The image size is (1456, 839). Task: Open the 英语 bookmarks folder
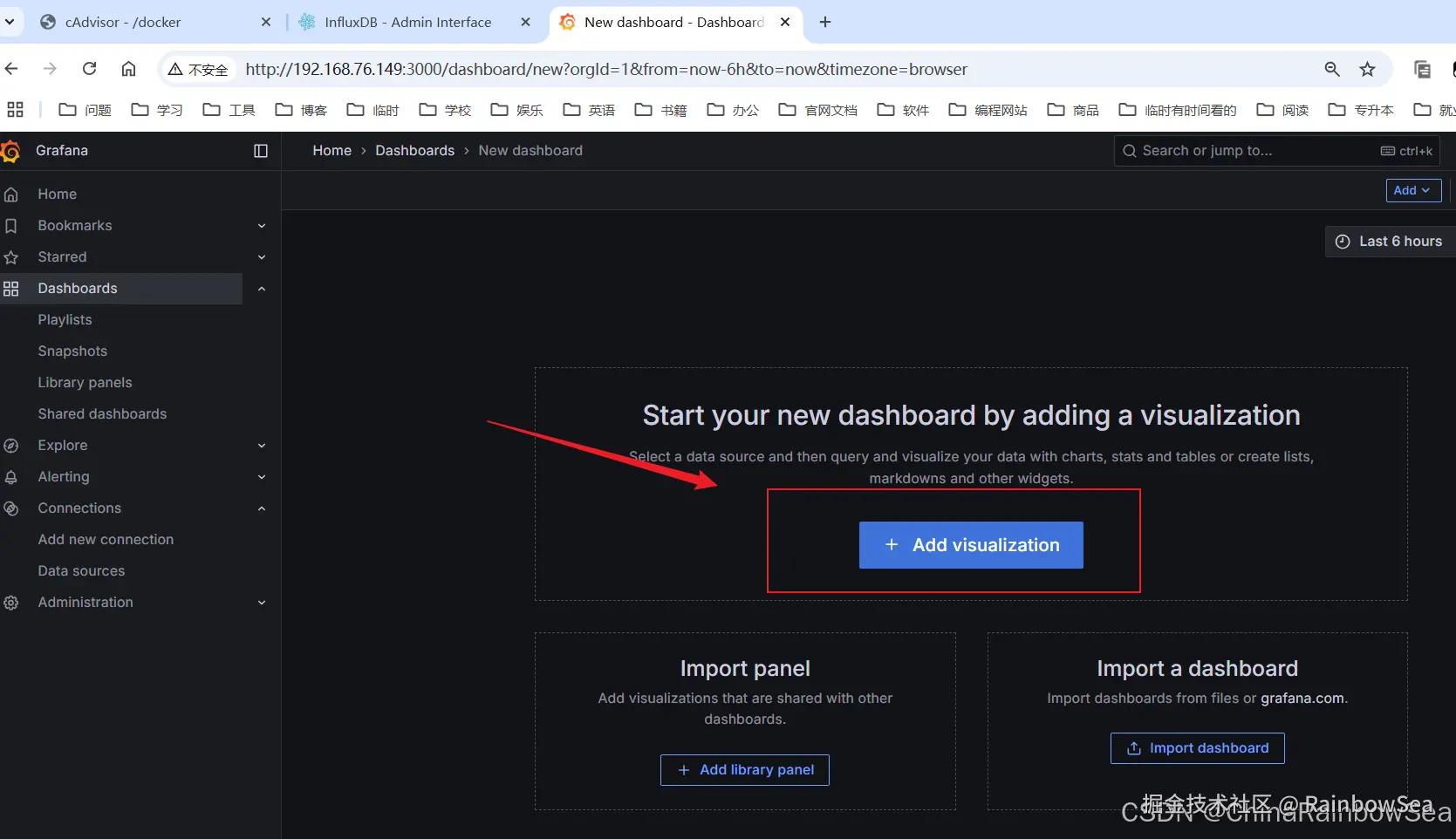[x=589, y=110]
